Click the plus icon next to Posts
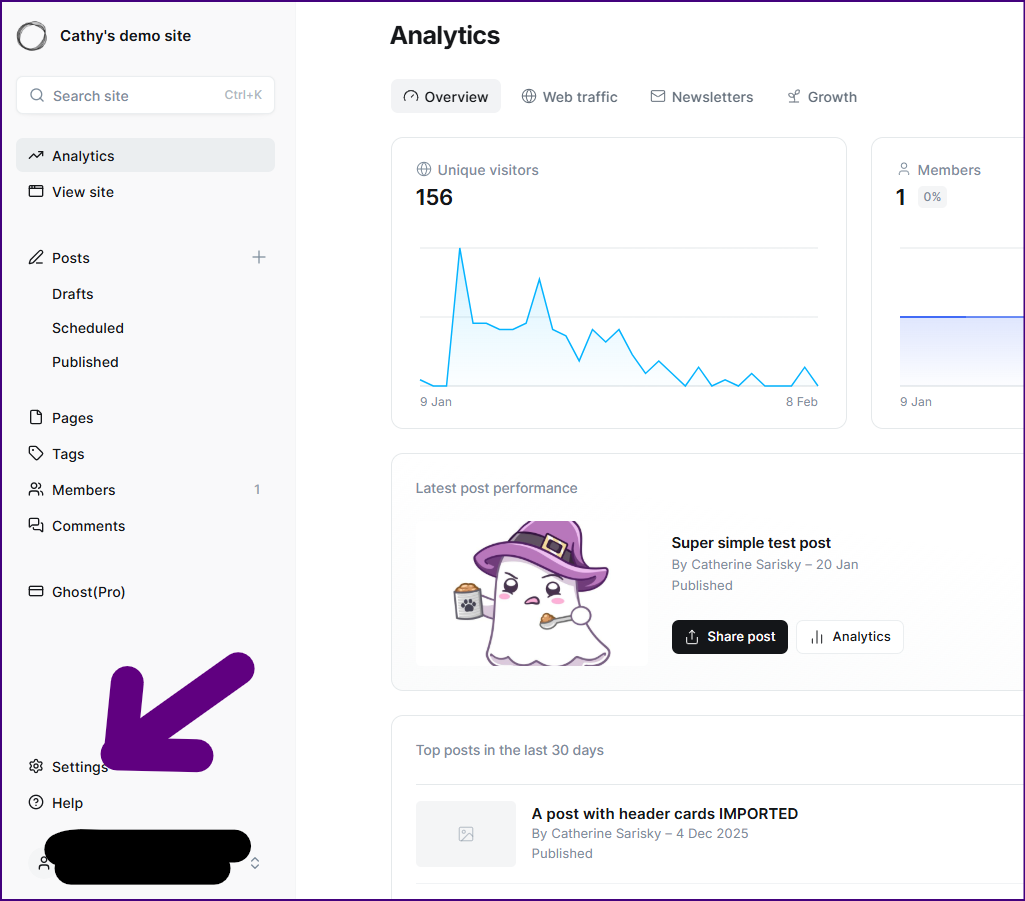The height and width of the screenshot is (901, 1025). click(259, 257)
